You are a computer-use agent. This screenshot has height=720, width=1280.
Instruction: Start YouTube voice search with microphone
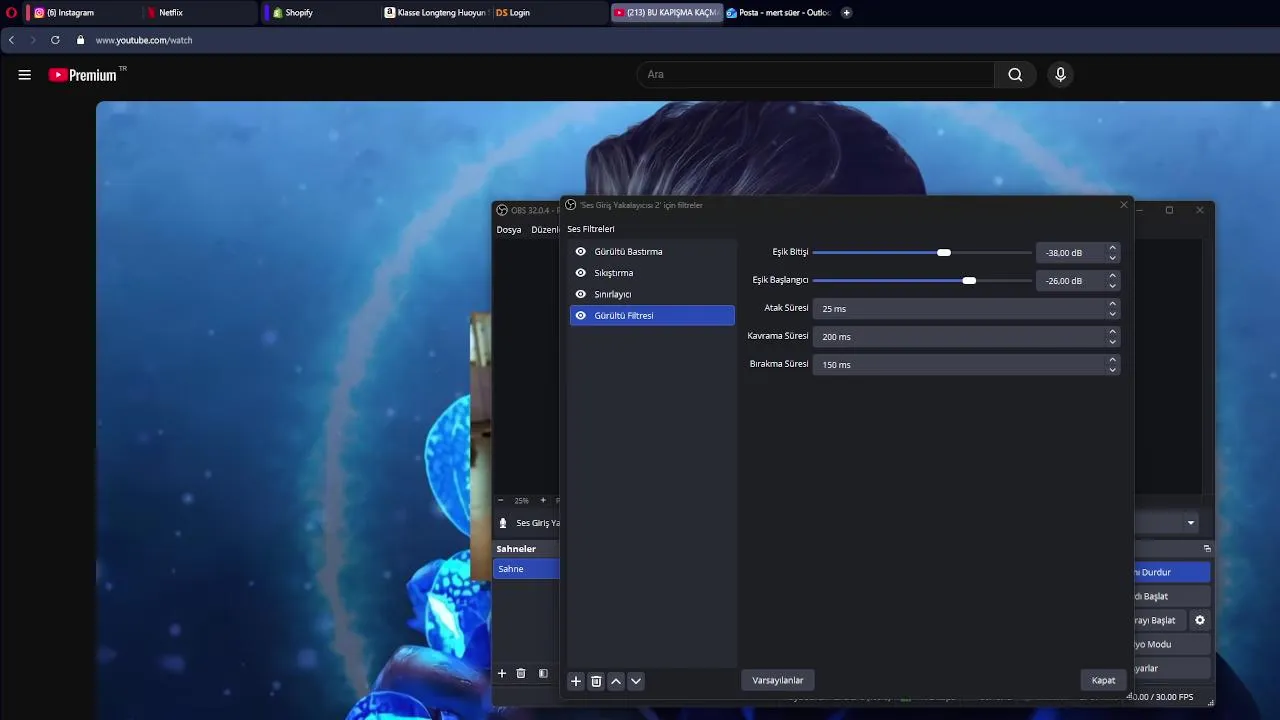(x=1061, y=75)
